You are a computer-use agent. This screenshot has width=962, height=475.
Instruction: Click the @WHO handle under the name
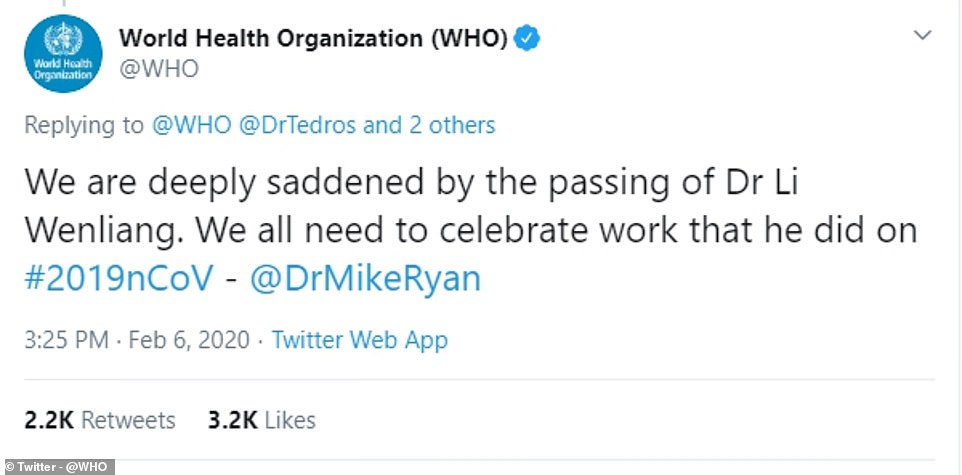[158, 69]
